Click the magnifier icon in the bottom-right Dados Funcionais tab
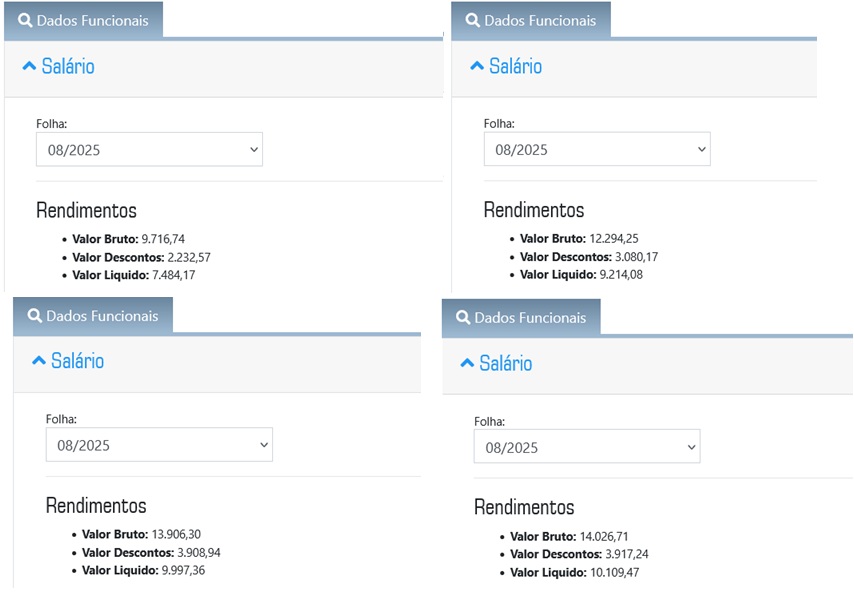Viewport: 854px width, 599px height. tap(463, 318)
